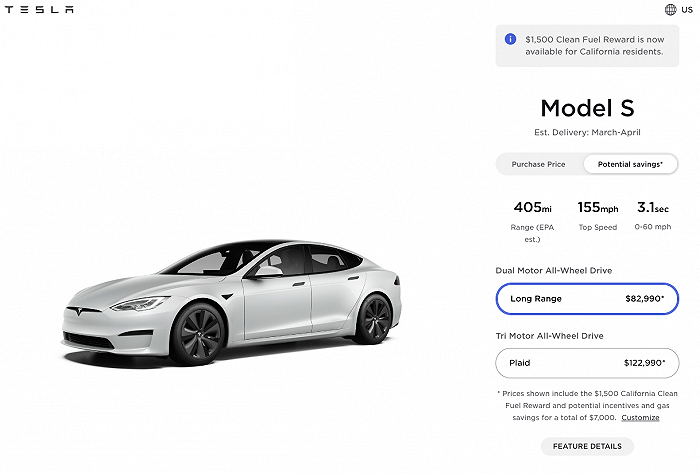Click the 3.1sec acceleration stat
The image size is (700, 474).
point(655,216)
